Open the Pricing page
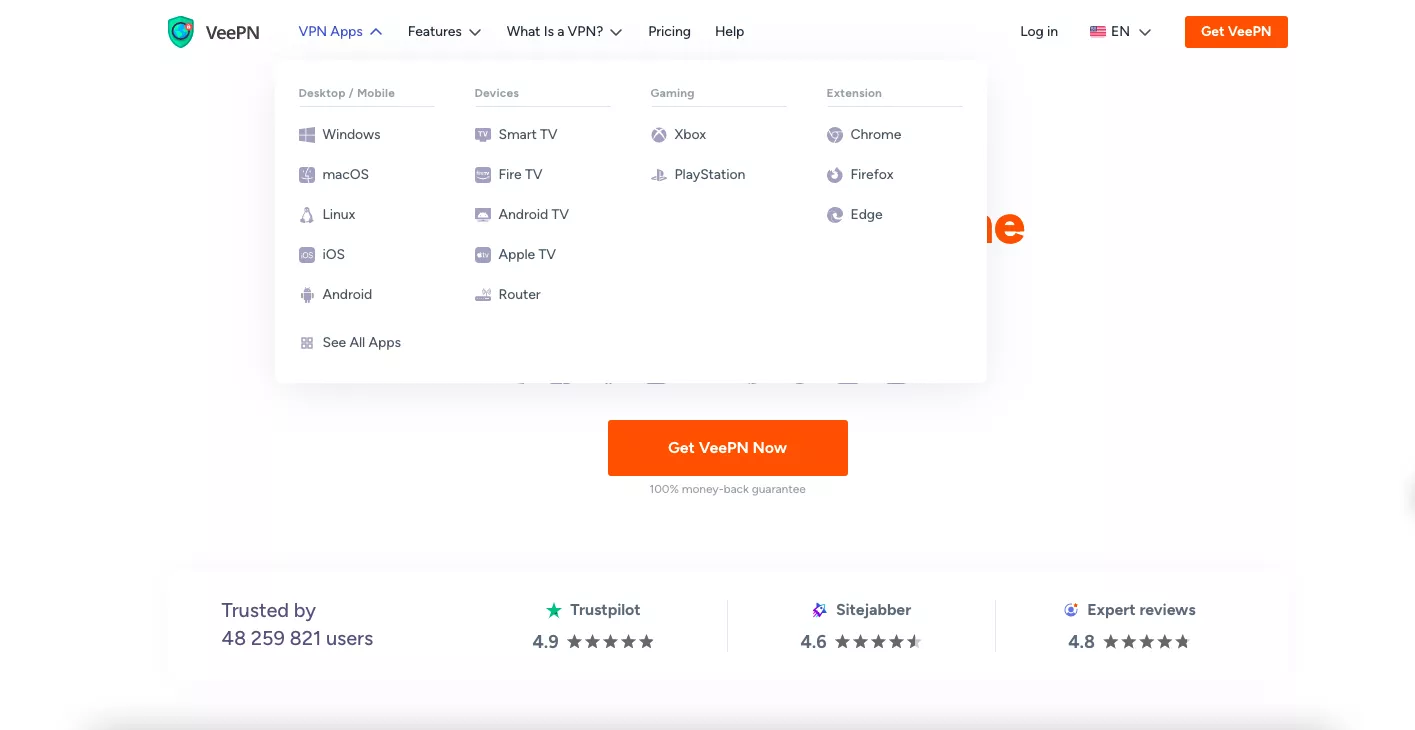 [x=669, y=32]
